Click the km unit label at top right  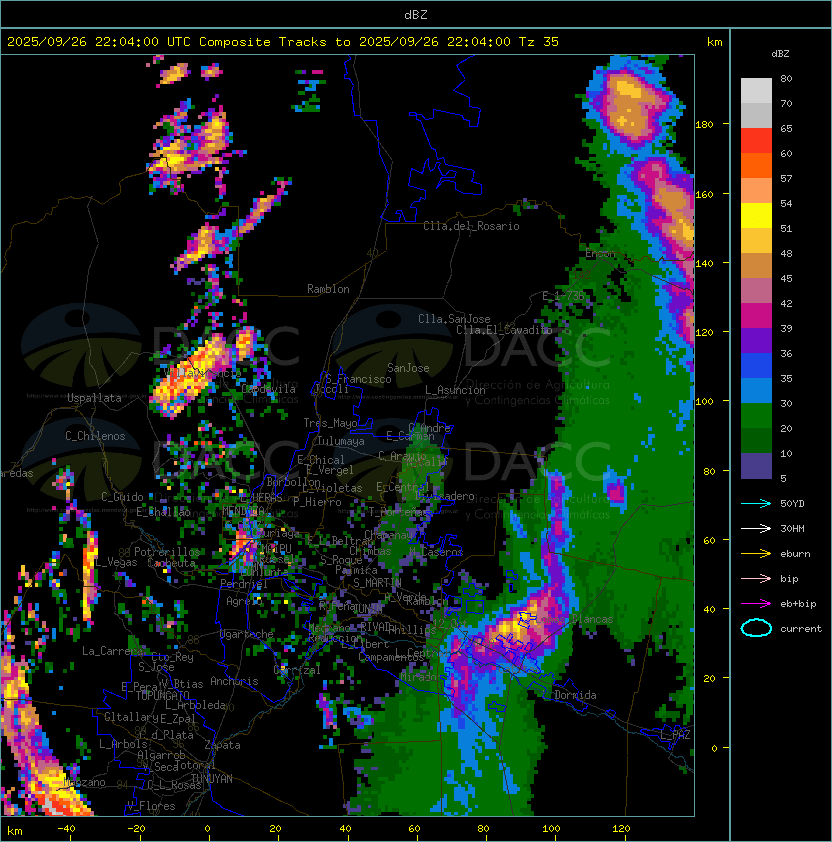click(x=714, y=42)
